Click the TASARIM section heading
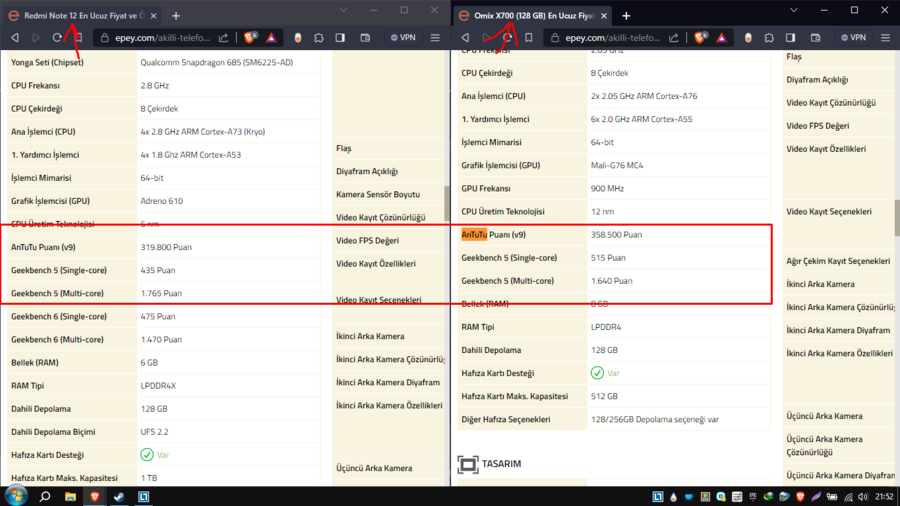 pyautogui.click(x=501, y=464)
